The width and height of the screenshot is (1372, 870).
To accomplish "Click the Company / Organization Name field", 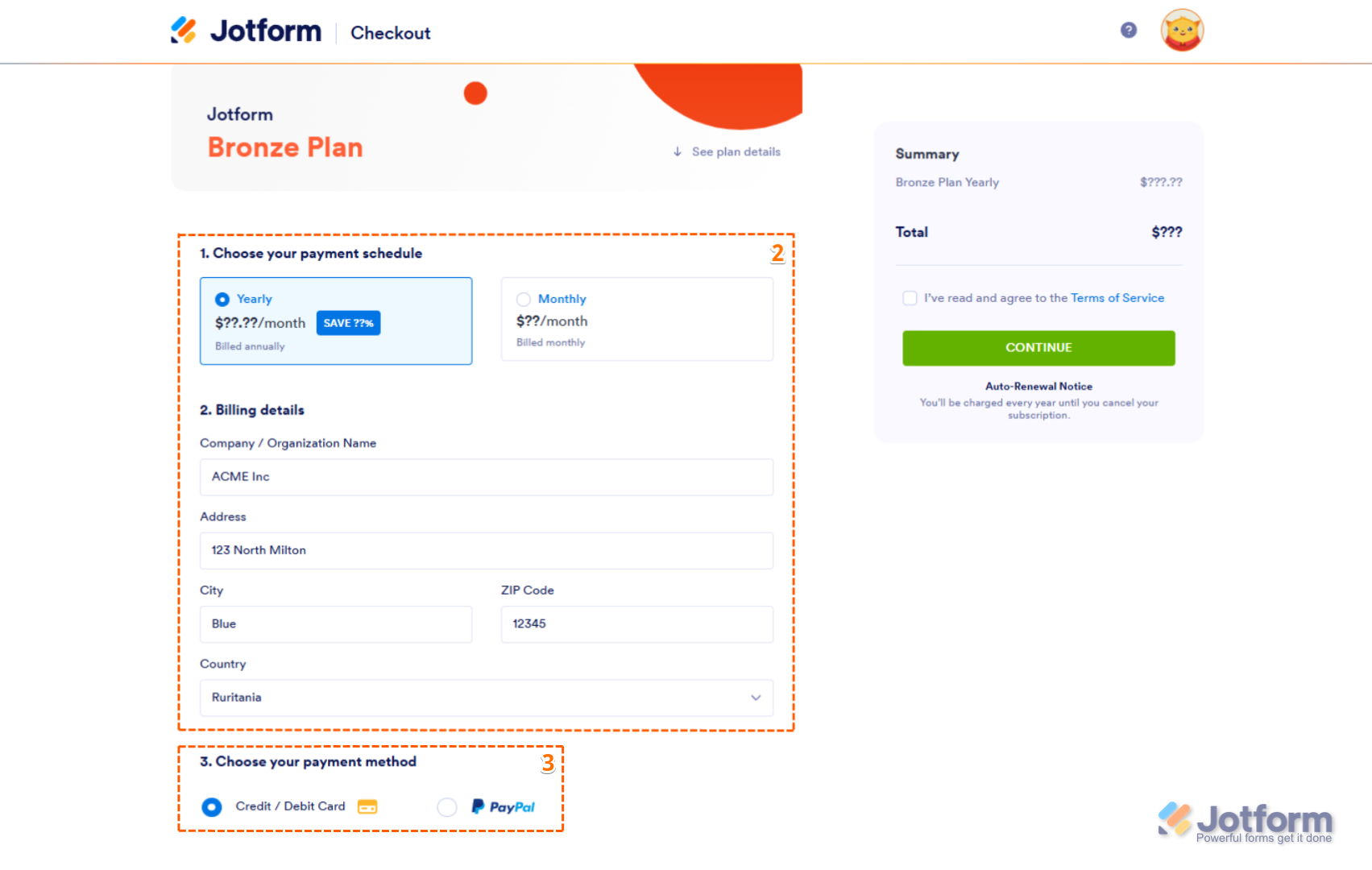I will click(x=486, y=477).
